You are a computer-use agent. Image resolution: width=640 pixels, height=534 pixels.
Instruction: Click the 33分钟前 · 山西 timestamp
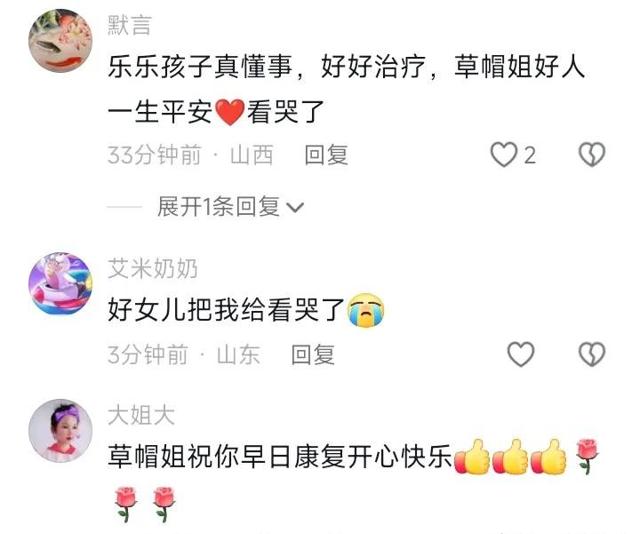(x=190, y=155)
